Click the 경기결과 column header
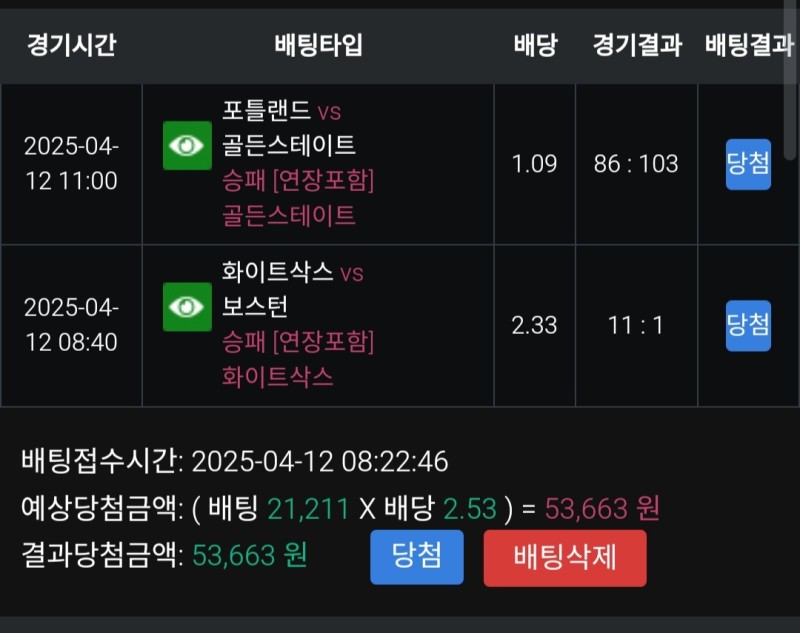 pos(636,46)
